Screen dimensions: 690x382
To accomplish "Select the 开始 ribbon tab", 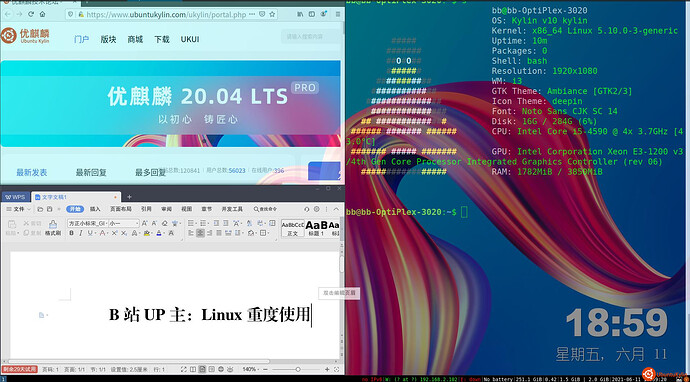I will coord(75,209).
